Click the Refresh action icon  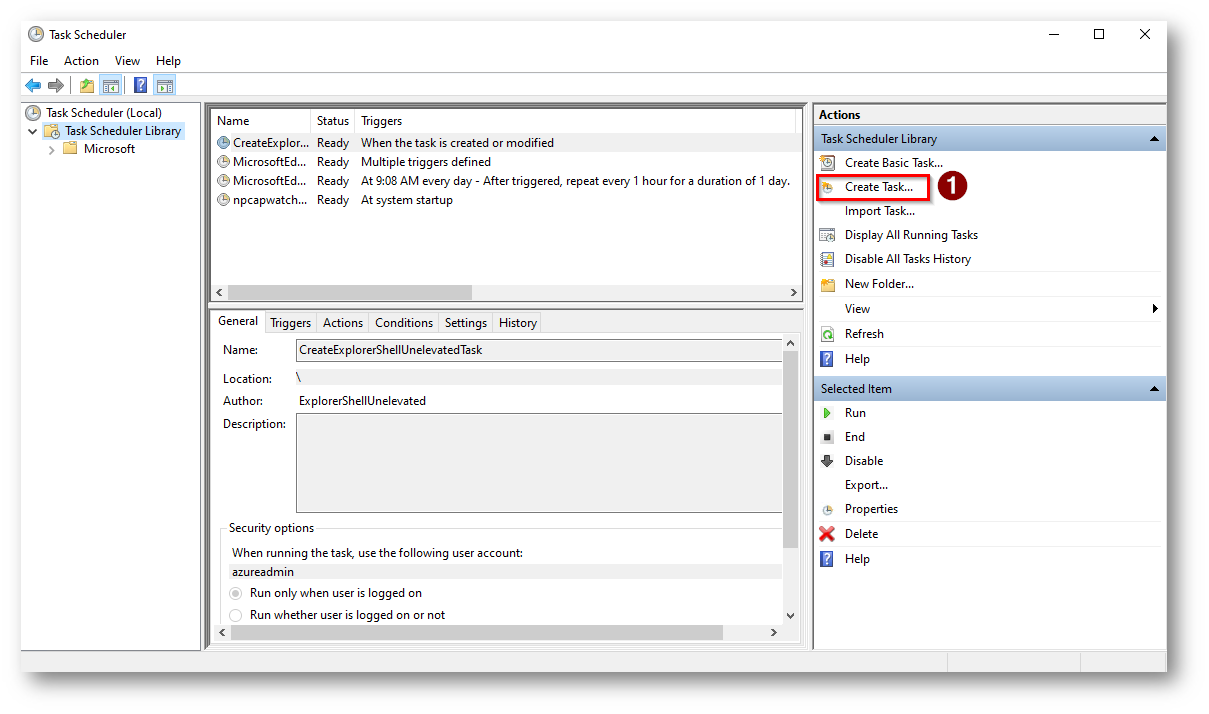click(827, 334)
